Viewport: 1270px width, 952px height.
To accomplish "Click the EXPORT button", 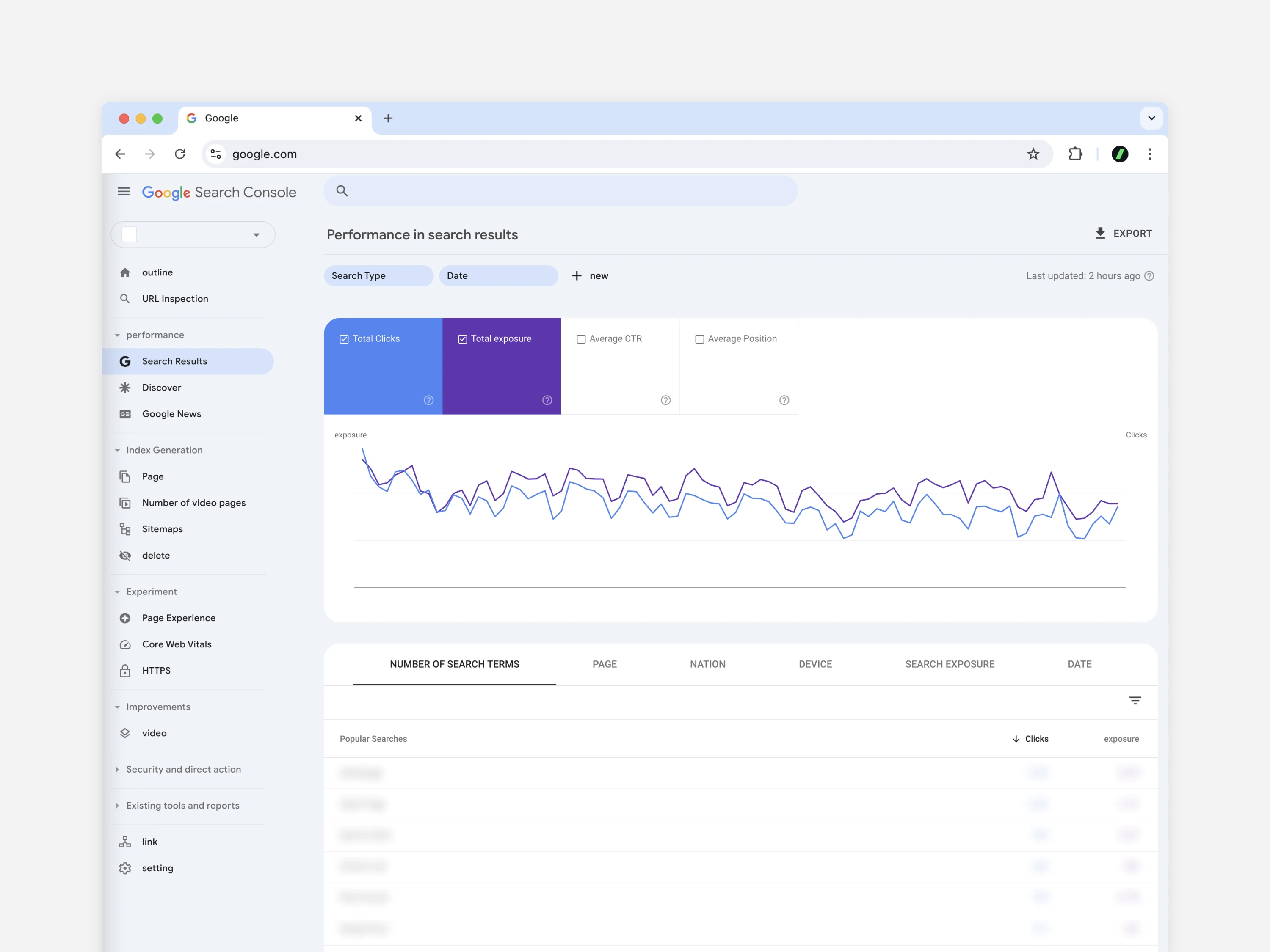I will click(1123, 234).
